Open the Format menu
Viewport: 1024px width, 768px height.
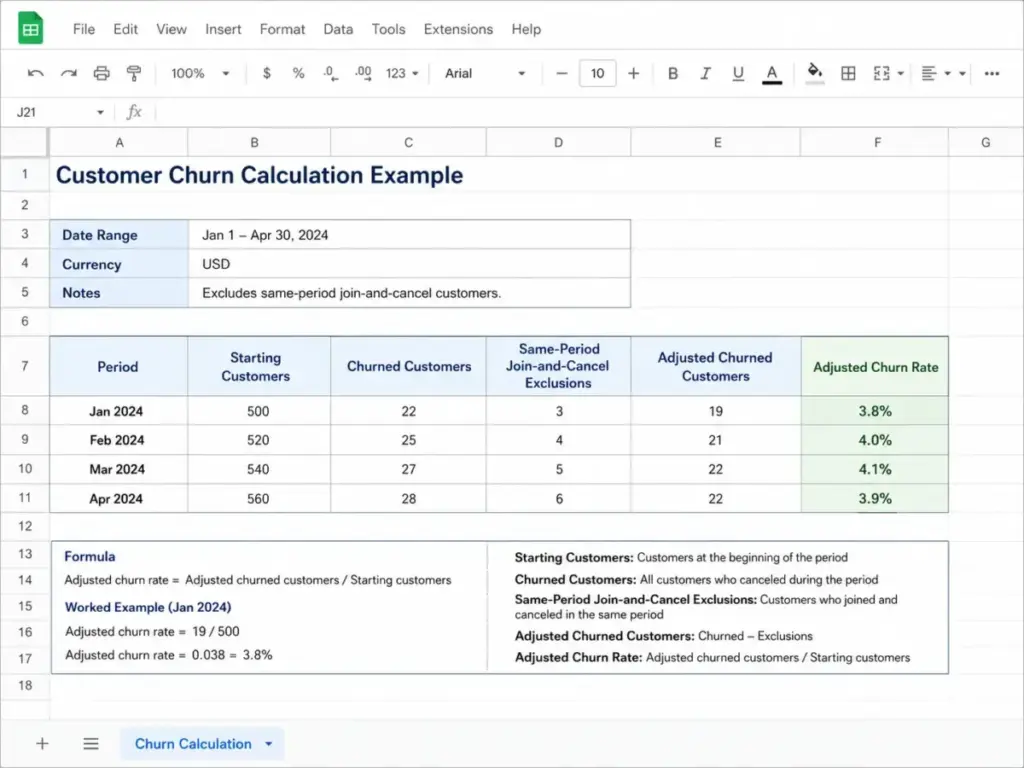282,29
